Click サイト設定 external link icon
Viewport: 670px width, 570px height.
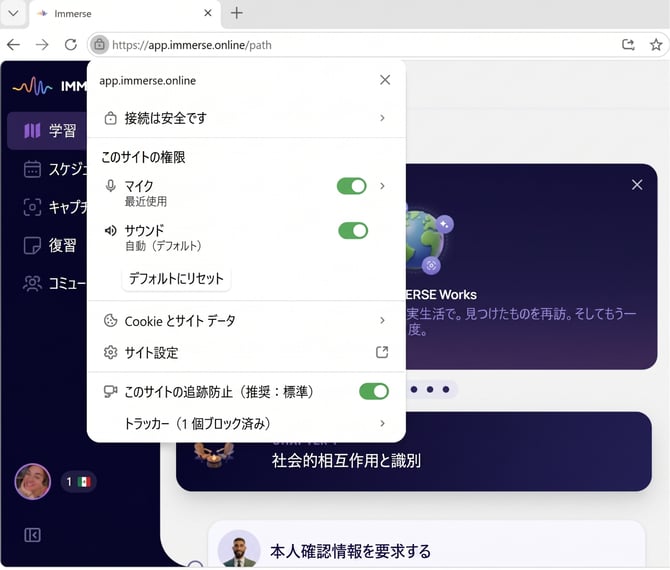(x=382, y=352)
